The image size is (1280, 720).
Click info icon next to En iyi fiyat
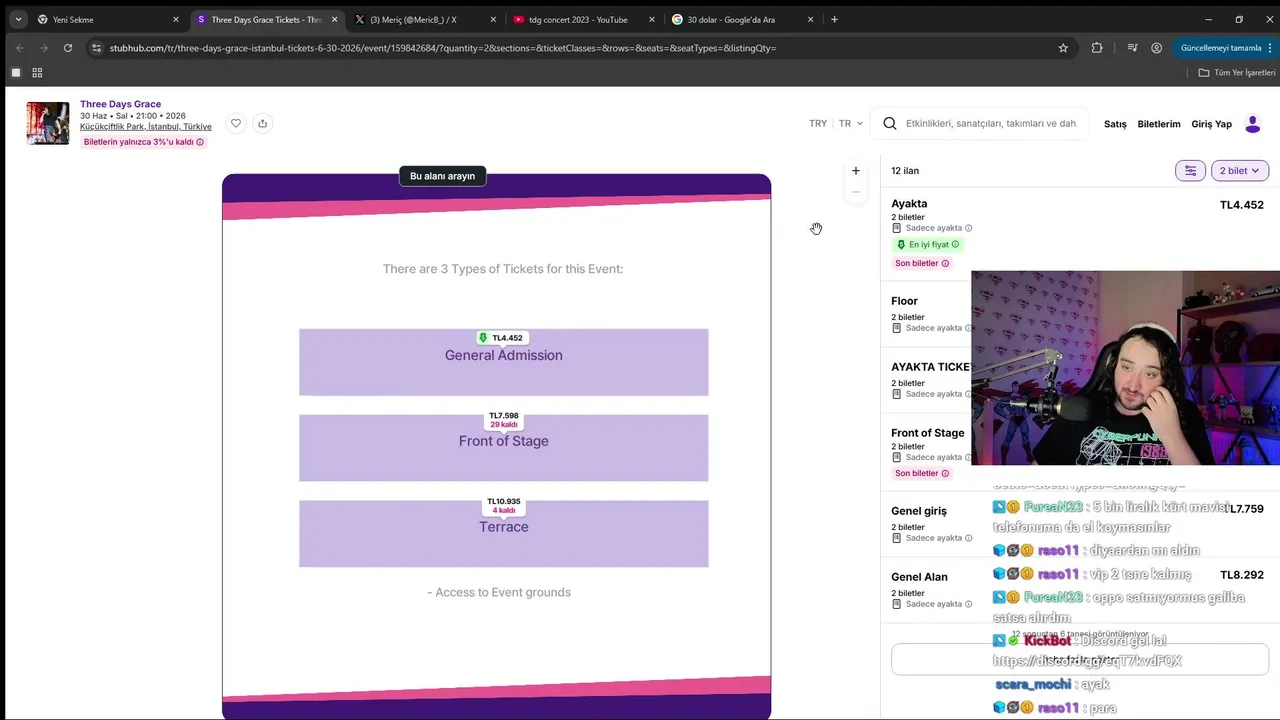[955, 245]
